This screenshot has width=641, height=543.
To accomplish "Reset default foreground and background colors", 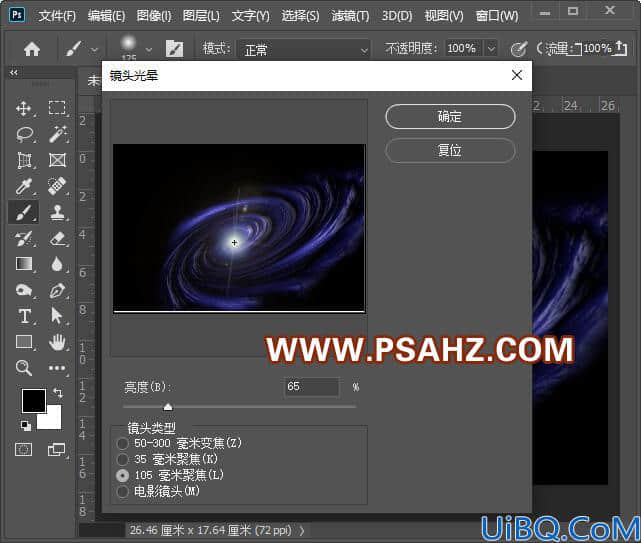I will point(26,426).
